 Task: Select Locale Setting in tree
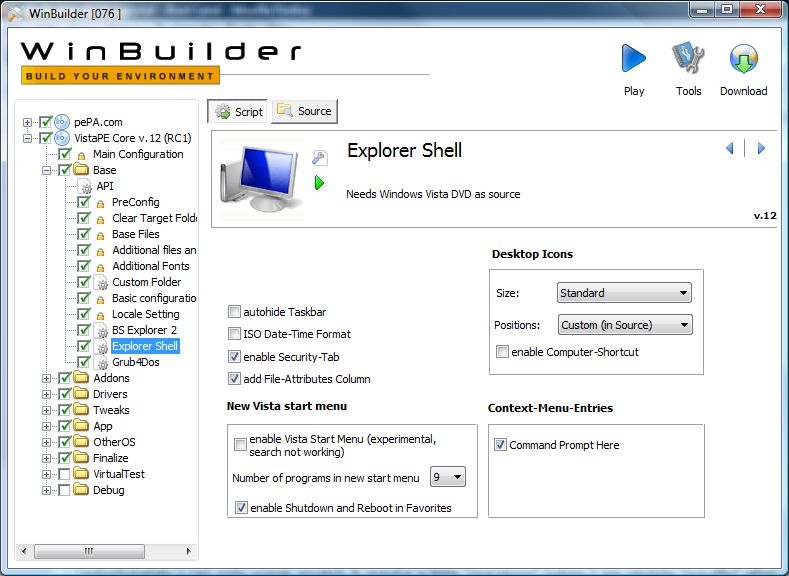[x=145, y=314]
